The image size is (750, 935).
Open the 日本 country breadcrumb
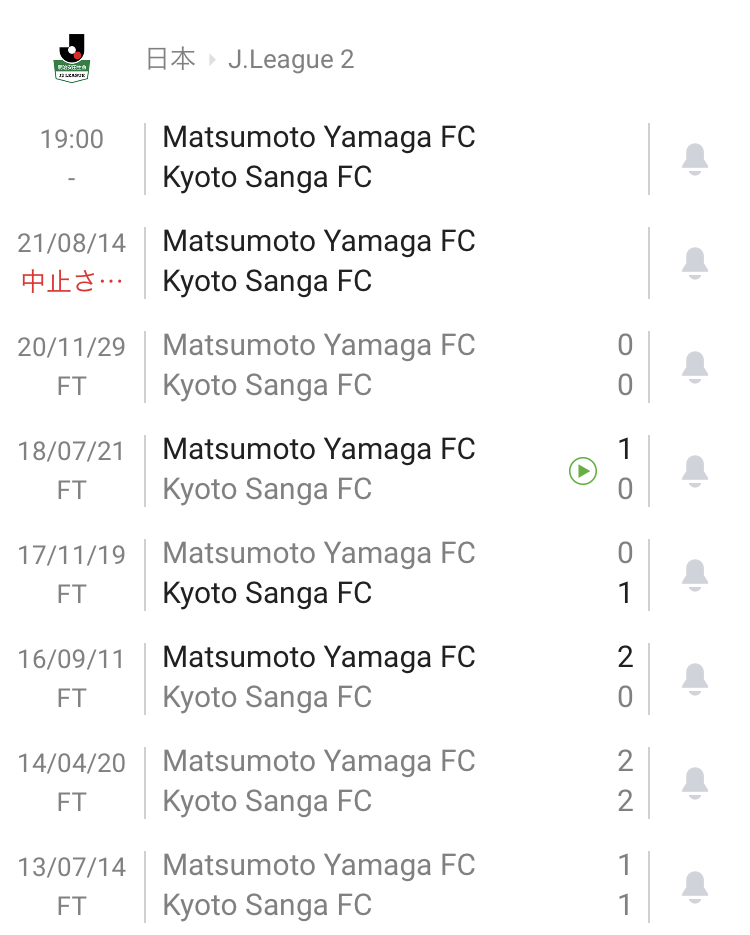(171, 60)
